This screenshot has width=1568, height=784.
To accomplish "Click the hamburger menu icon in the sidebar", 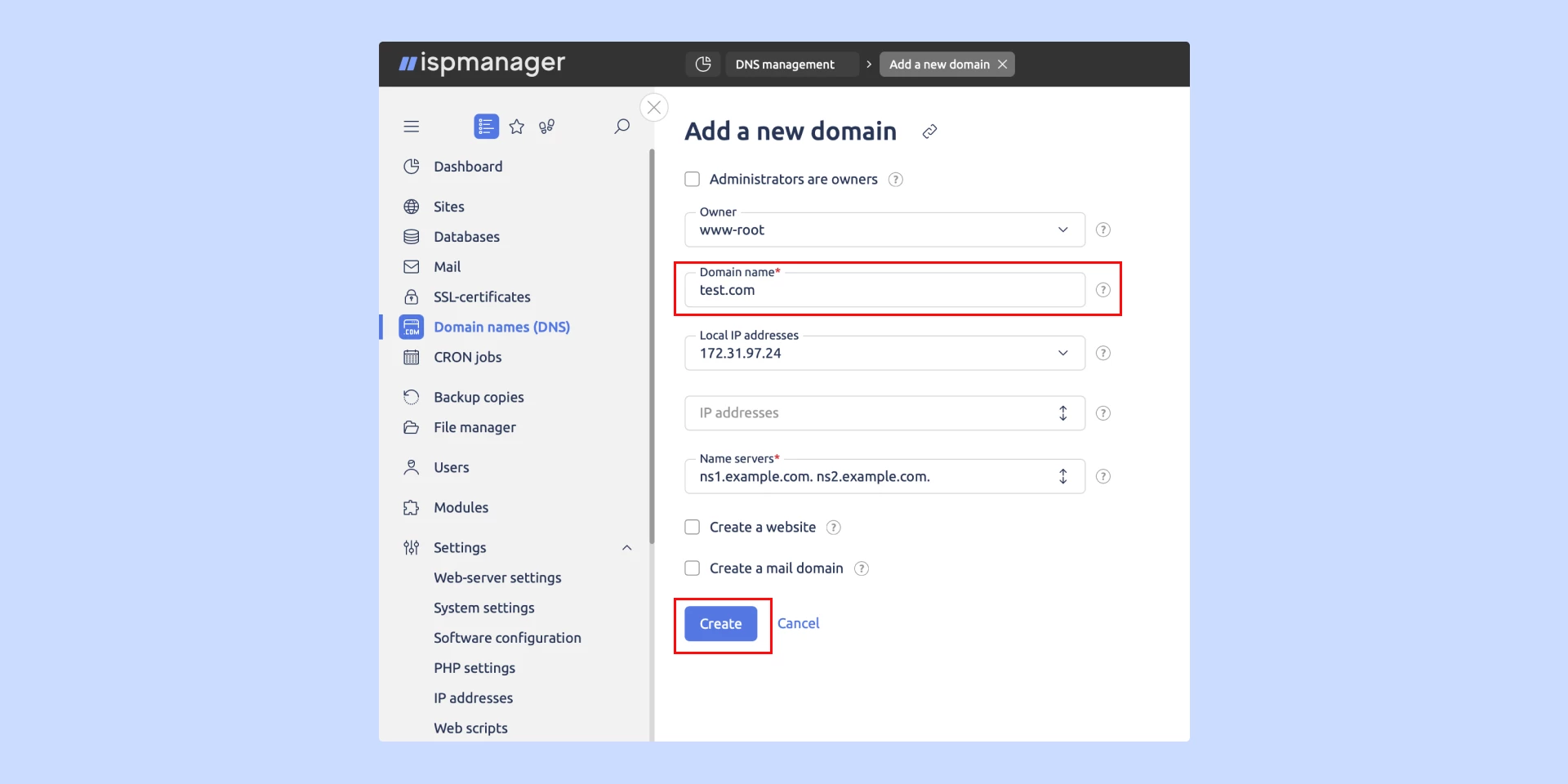I will (411, 127).
